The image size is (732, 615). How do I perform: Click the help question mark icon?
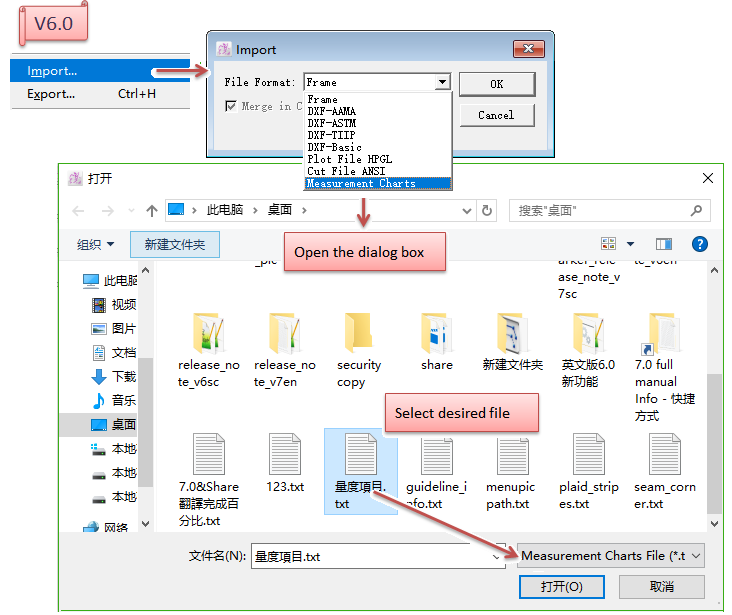(x=700, y=244)
